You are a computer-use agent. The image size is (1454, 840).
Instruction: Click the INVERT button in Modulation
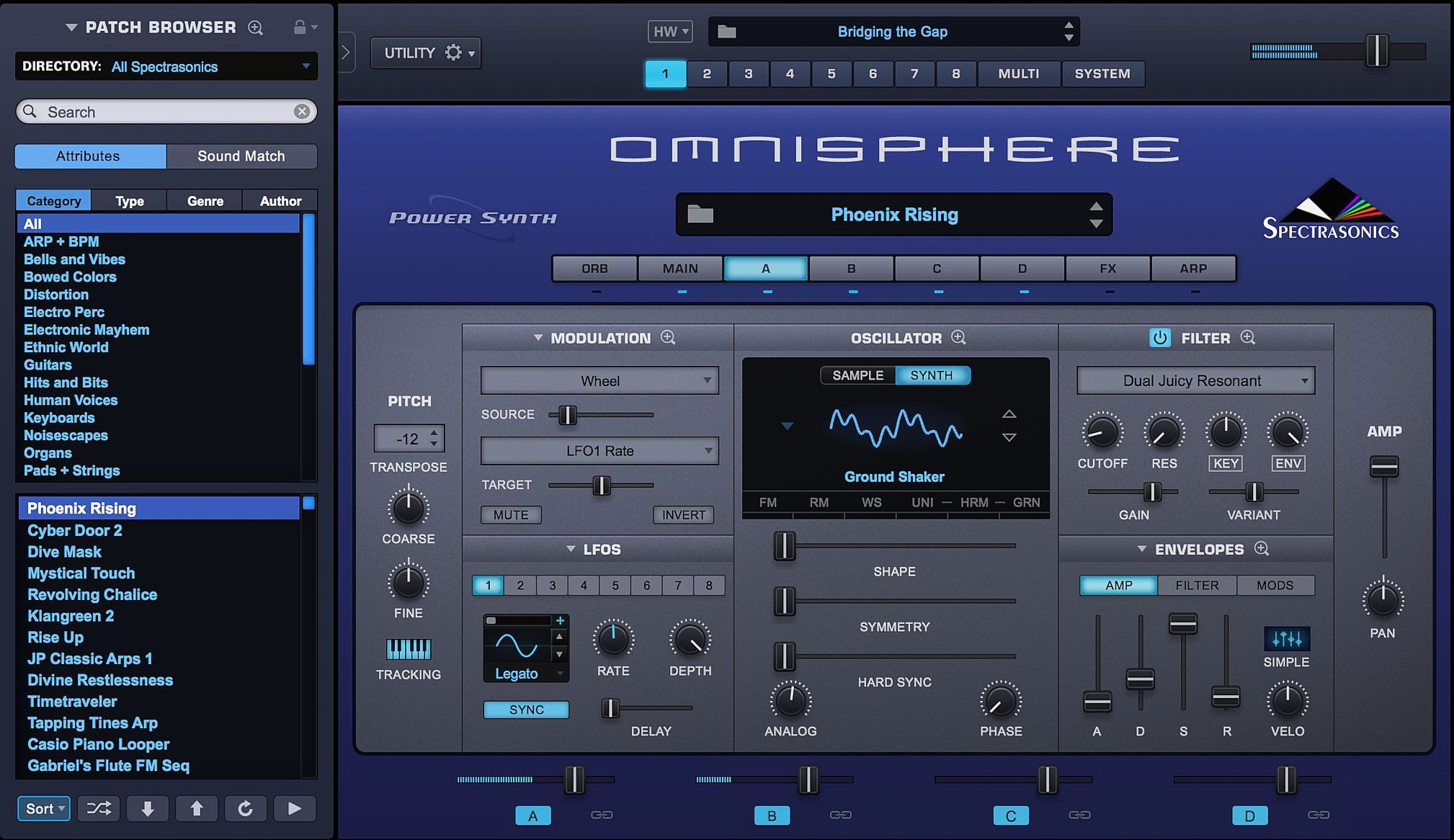point(682,514)
